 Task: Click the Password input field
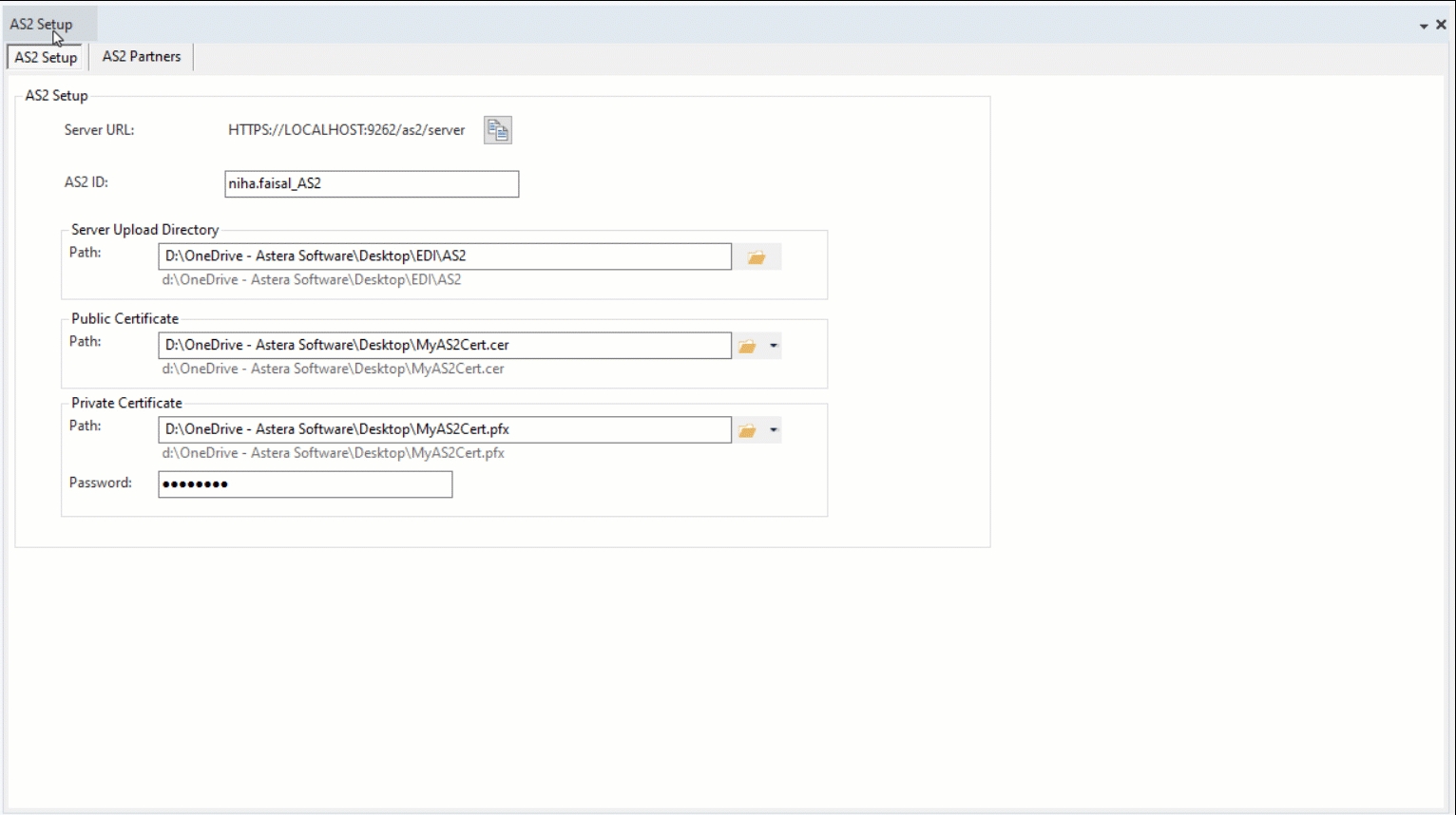(305, 484)
